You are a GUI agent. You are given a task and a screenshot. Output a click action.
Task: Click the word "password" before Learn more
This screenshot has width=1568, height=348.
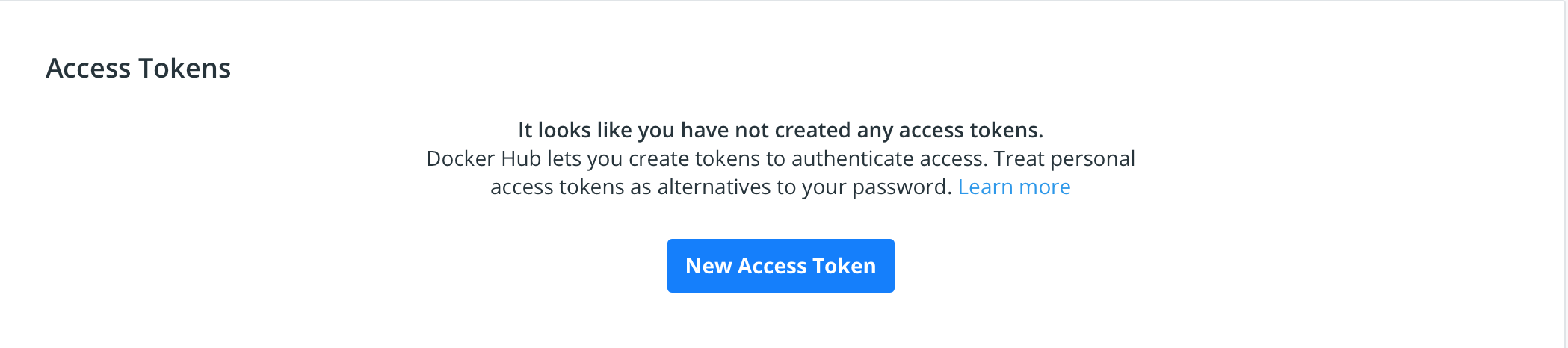tap(900, 187)
